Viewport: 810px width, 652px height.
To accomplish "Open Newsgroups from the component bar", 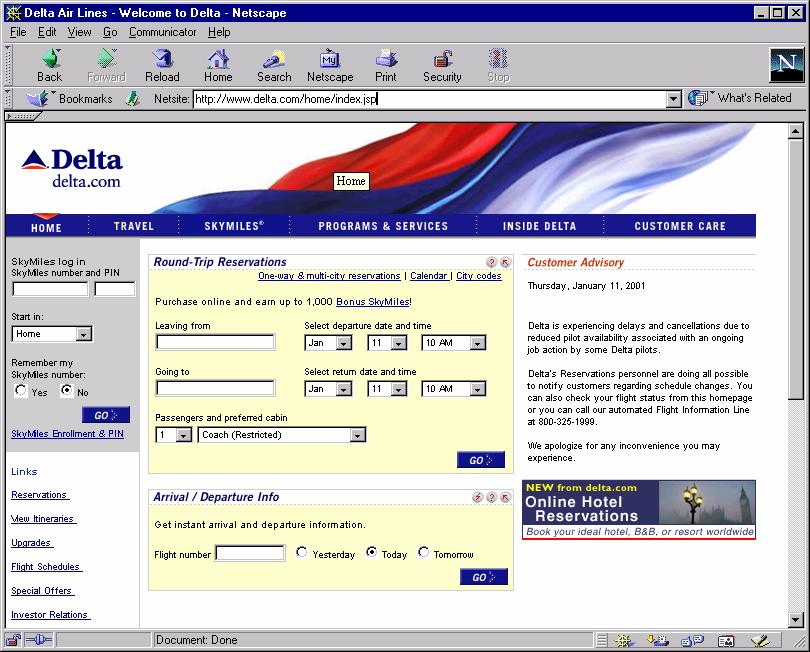I will [x=692, y=641].
